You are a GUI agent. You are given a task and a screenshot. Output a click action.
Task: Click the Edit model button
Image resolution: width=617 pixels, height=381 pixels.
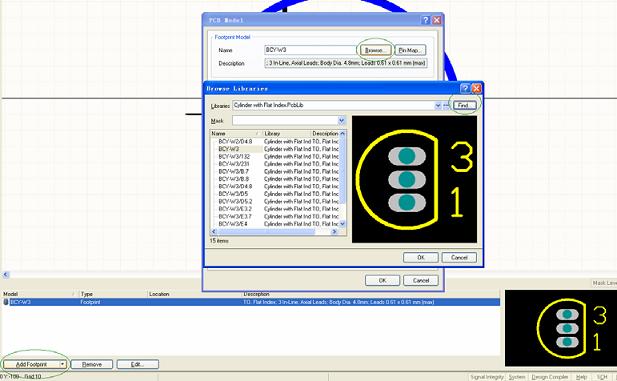[x=138, y=364]
